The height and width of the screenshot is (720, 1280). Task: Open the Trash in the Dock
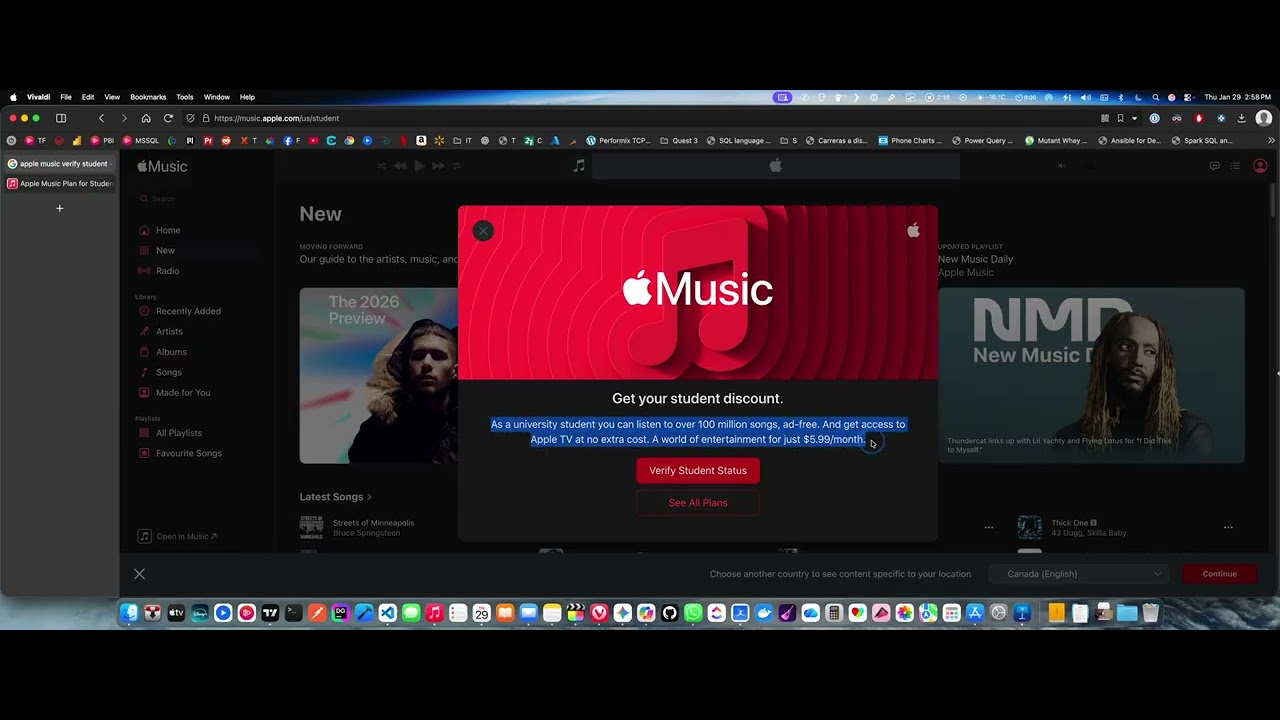(1151, 613)
